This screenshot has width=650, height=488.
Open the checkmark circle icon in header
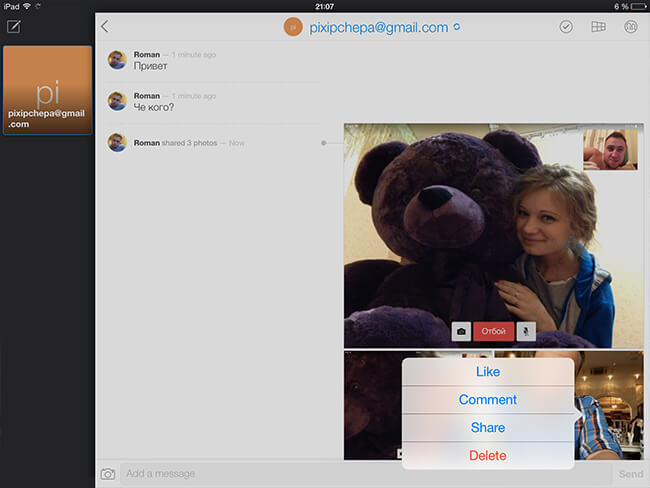566,27
